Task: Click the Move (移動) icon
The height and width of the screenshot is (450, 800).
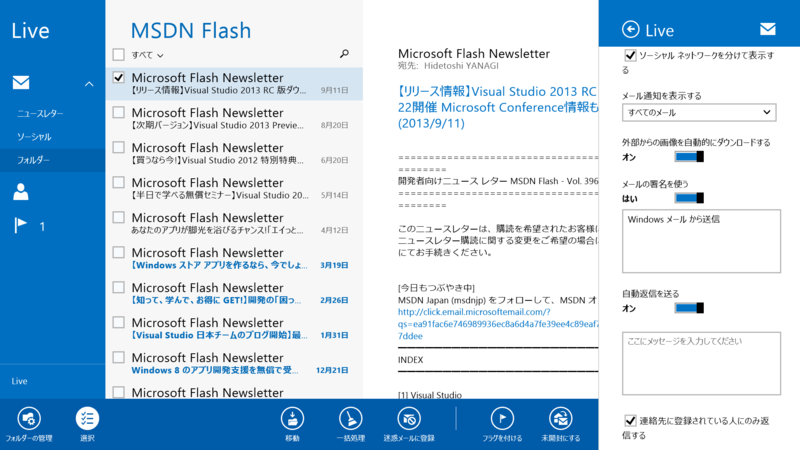Action: click(x=292, y=419)
